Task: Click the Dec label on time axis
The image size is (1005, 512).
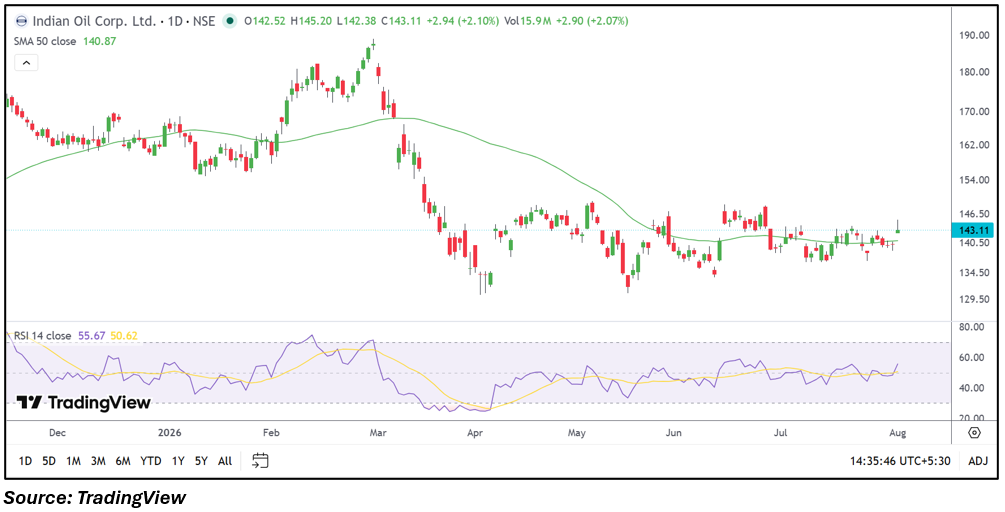Action: click(58, 433)
